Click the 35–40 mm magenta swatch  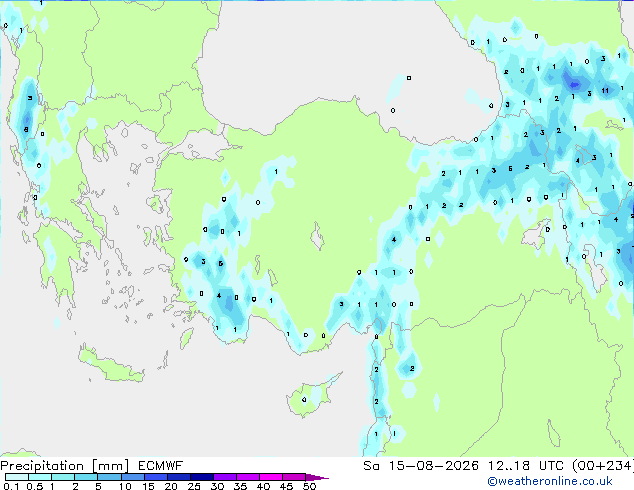(x=247, y=477)
